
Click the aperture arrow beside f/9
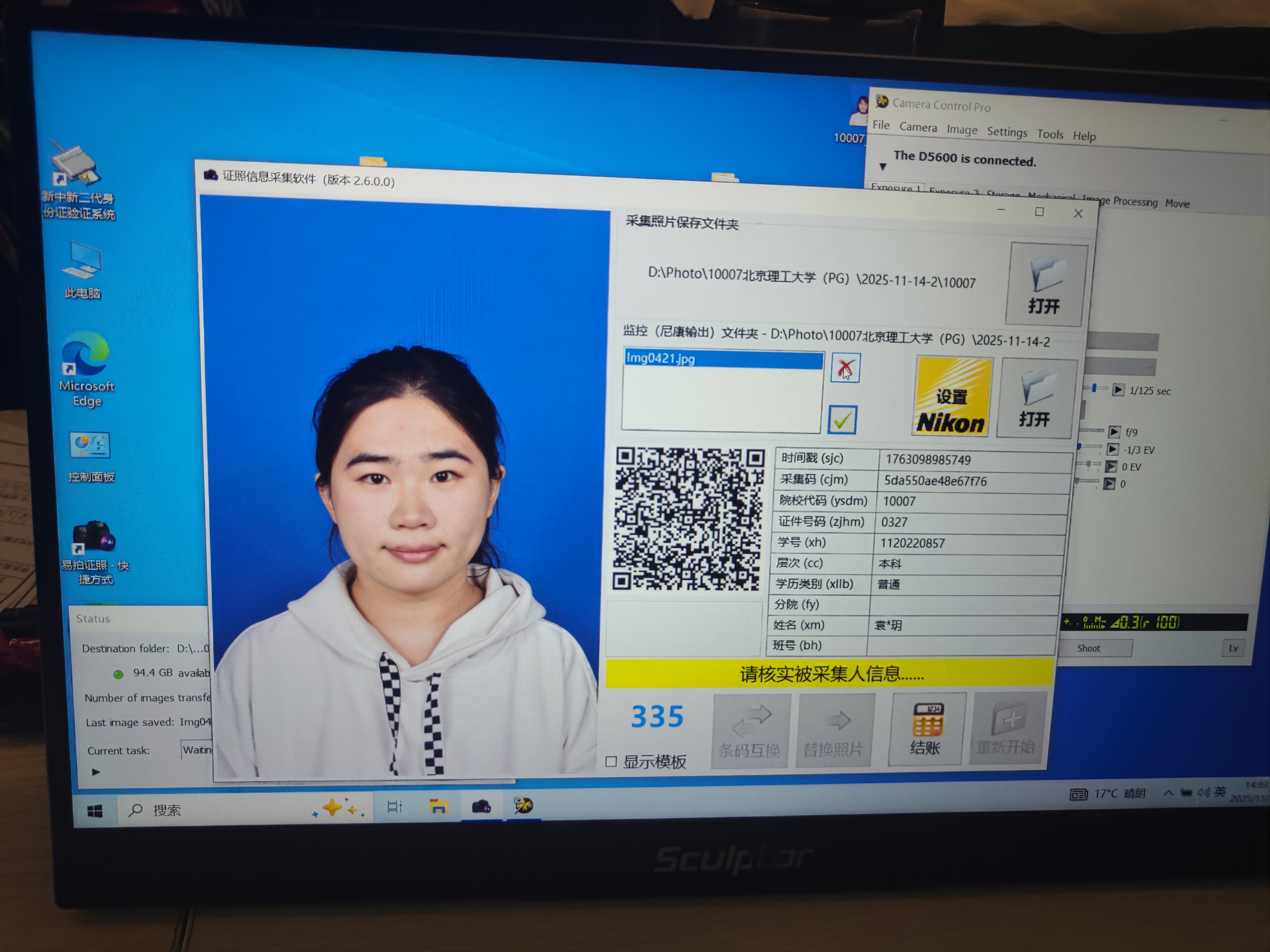pos(1114,431)
